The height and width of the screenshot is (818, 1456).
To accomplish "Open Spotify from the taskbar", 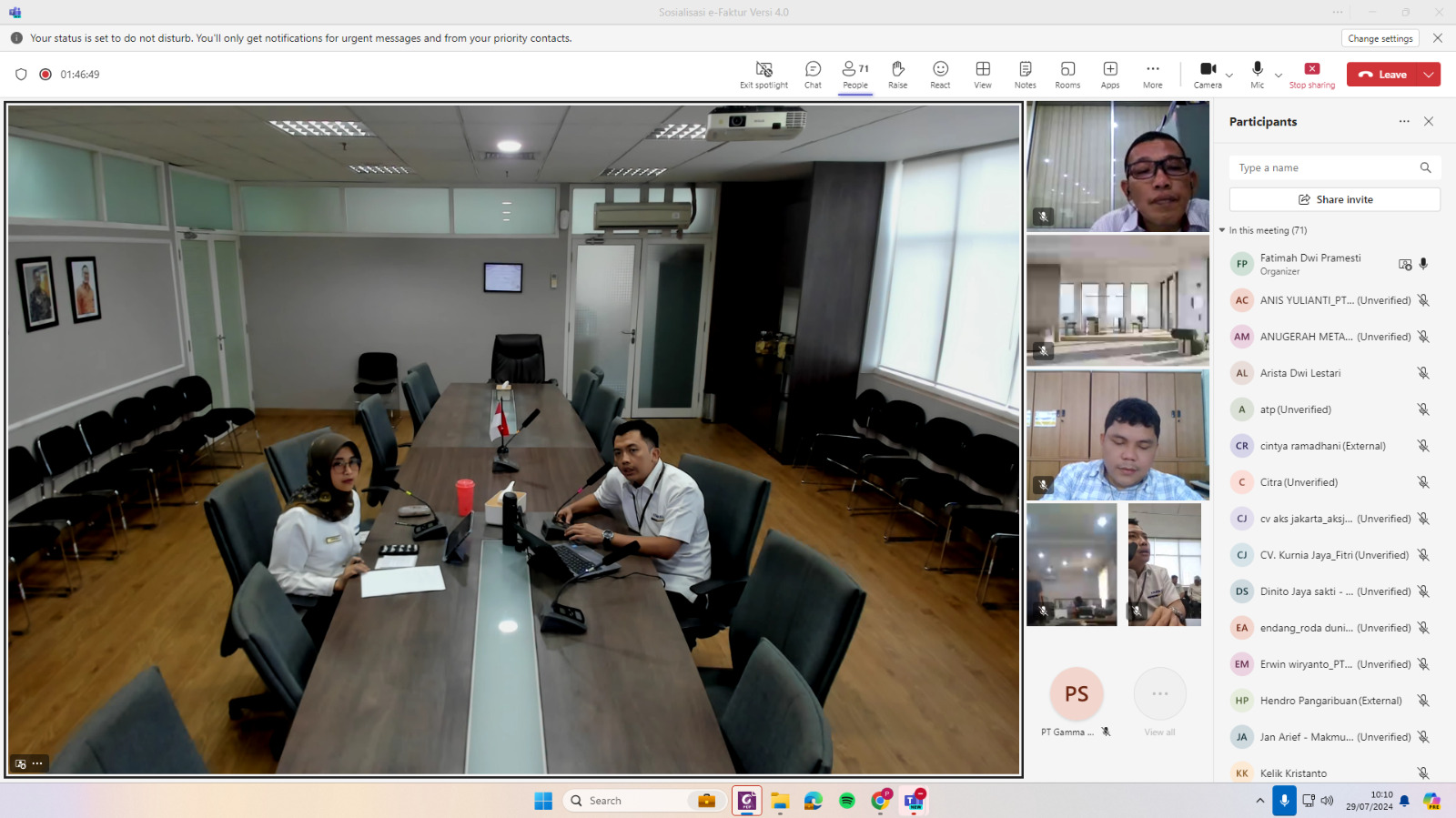I will [x=847, y=801].
